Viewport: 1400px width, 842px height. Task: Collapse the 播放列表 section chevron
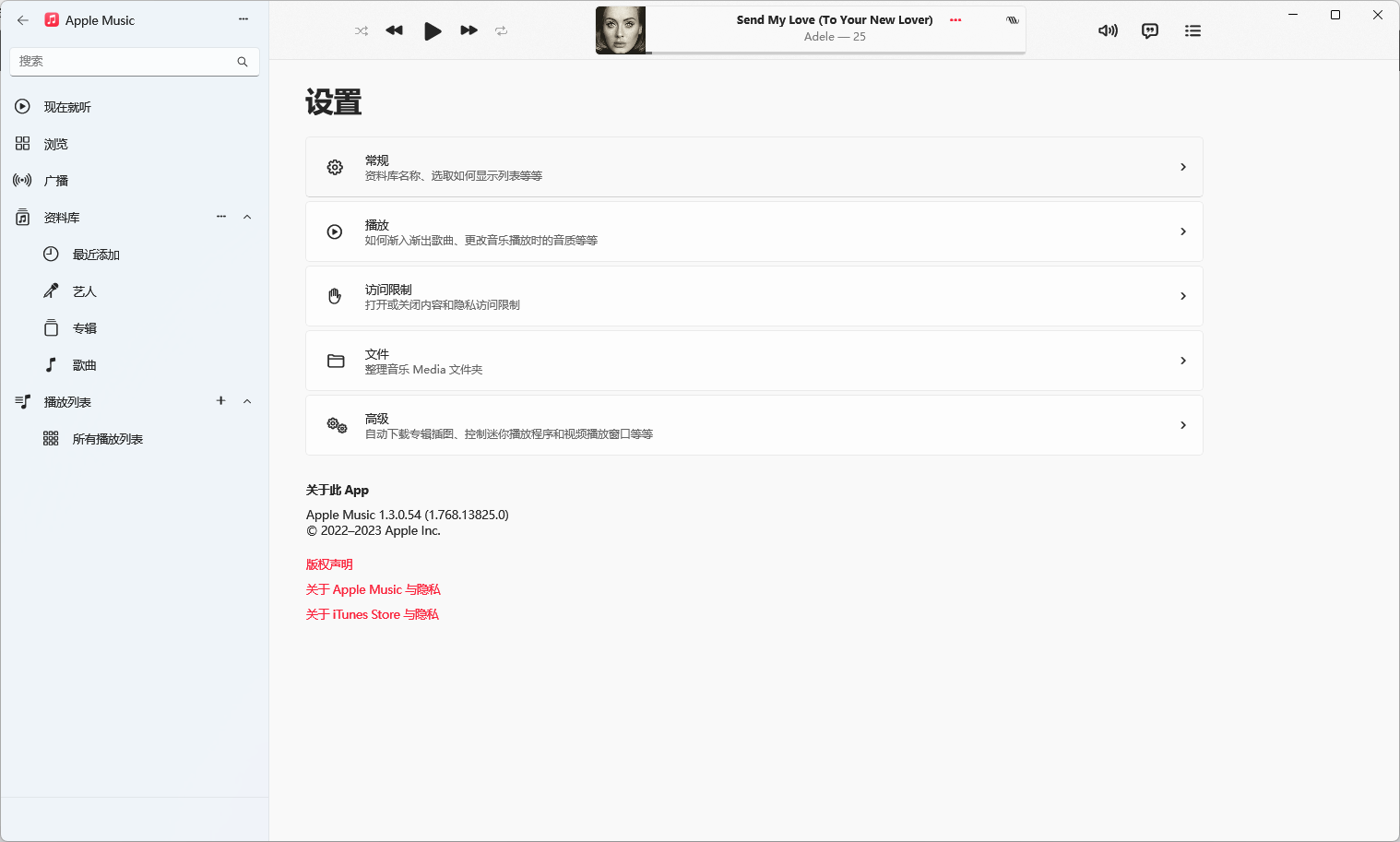click(247, 401)
